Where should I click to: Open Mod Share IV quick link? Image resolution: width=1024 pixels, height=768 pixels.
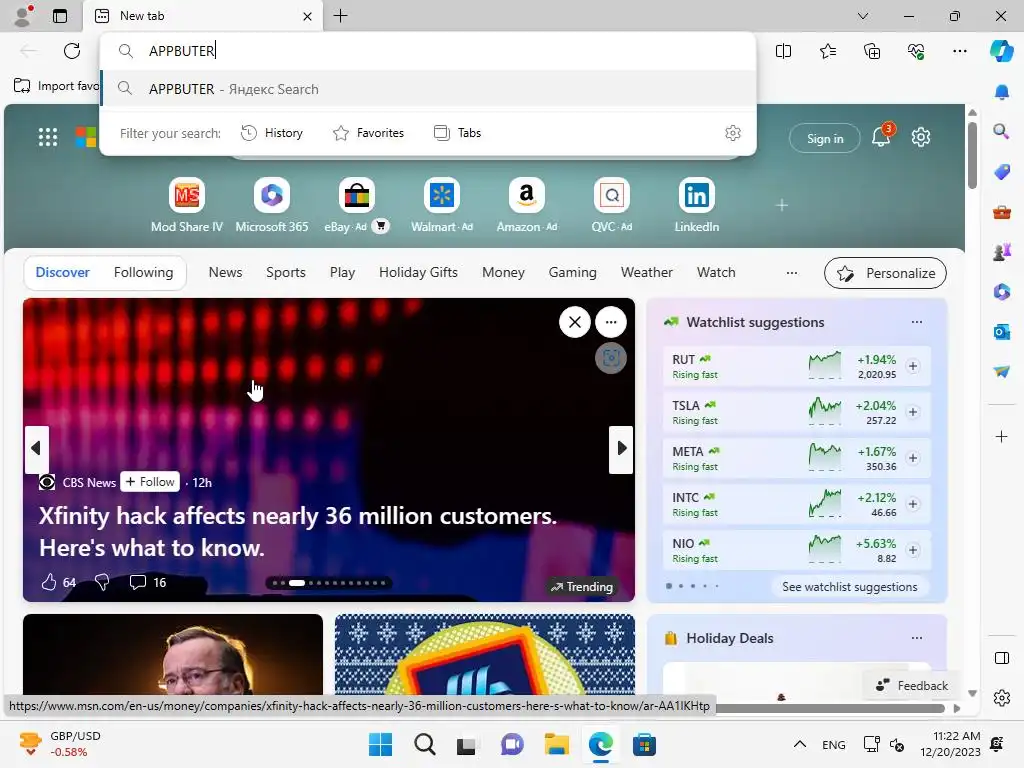pos(187,205)
